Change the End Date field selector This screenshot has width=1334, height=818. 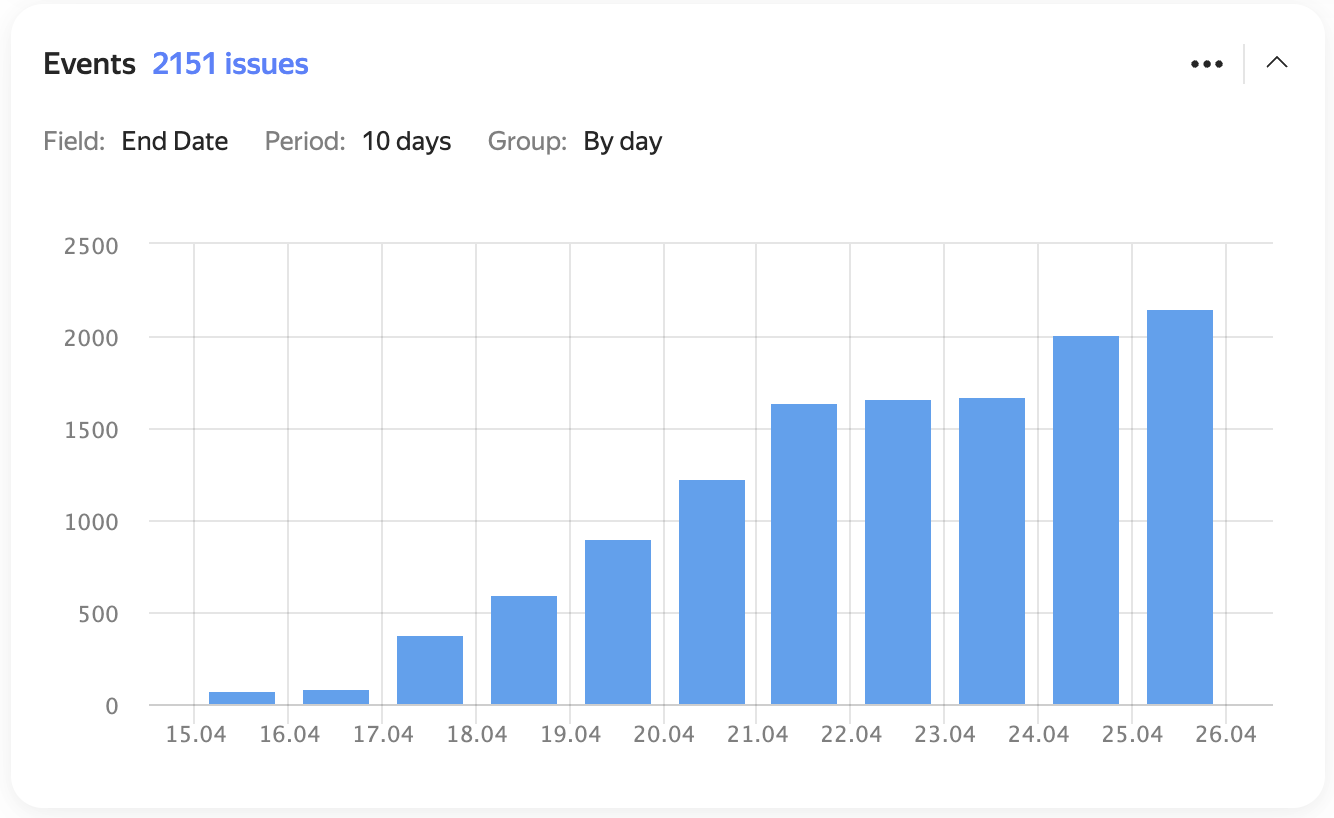(174, 142)
